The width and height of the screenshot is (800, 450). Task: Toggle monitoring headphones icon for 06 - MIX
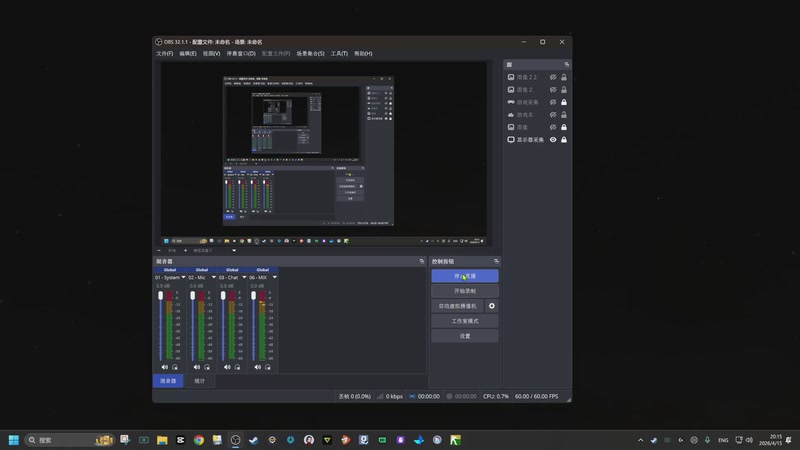click(267, 367)
